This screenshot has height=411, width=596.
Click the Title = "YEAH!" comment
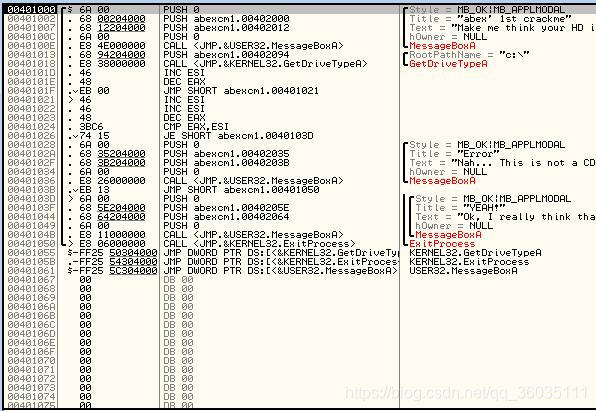click(460, 208)
